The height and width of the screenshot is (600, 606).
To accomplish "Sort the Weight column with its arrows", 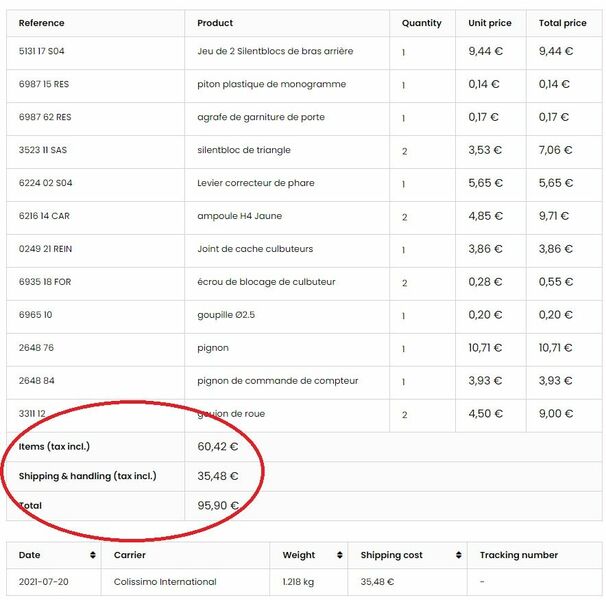I will click(340, 555).
